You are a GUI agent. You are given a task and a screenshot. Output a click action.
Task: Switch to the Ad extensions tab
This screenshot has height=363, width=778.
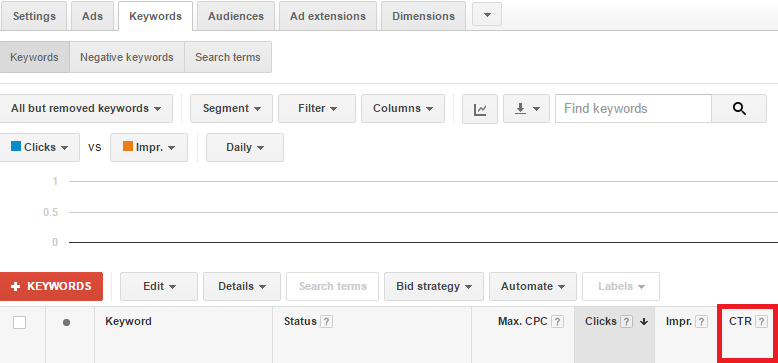328,16
